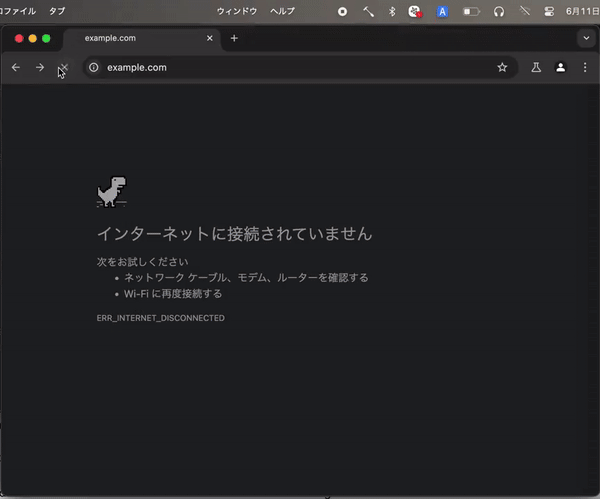This screenshot has height=499, width=600.
Task: Close the example.com tab
Action: (x=210, y=38)
